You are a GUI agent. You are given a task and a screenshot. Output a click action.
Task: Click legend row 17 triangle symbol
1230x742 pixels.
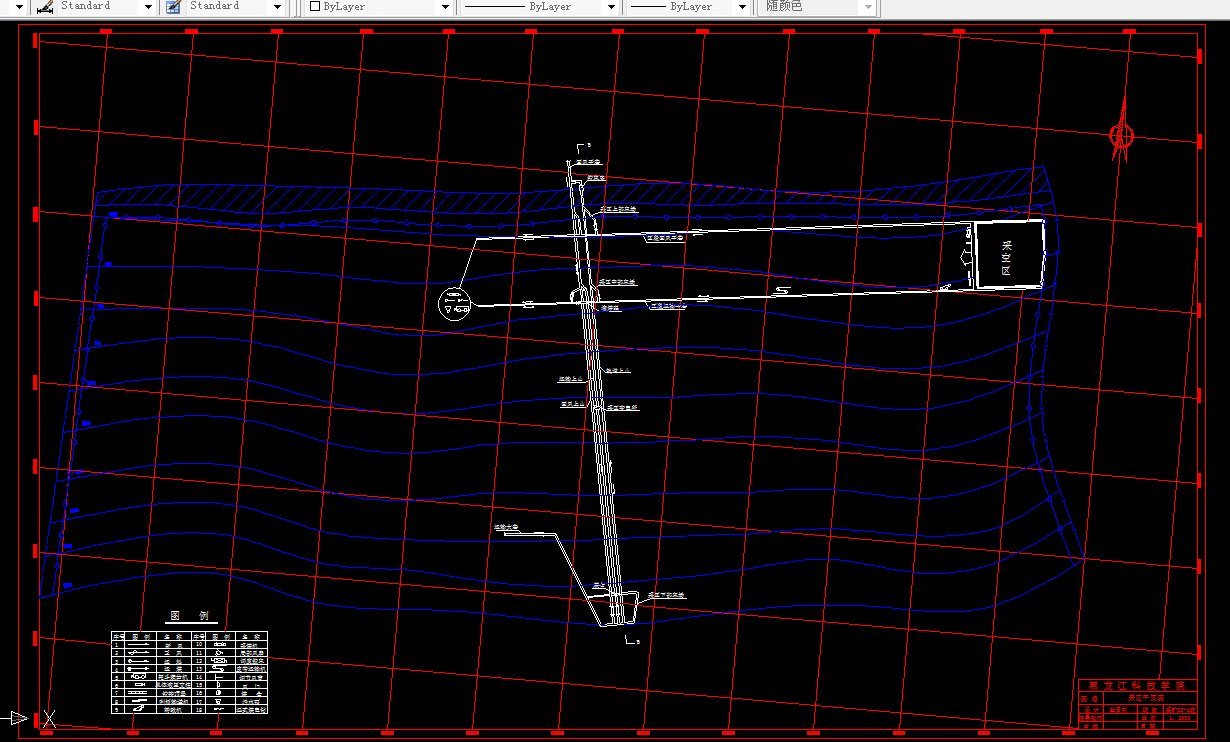(218, 701)
